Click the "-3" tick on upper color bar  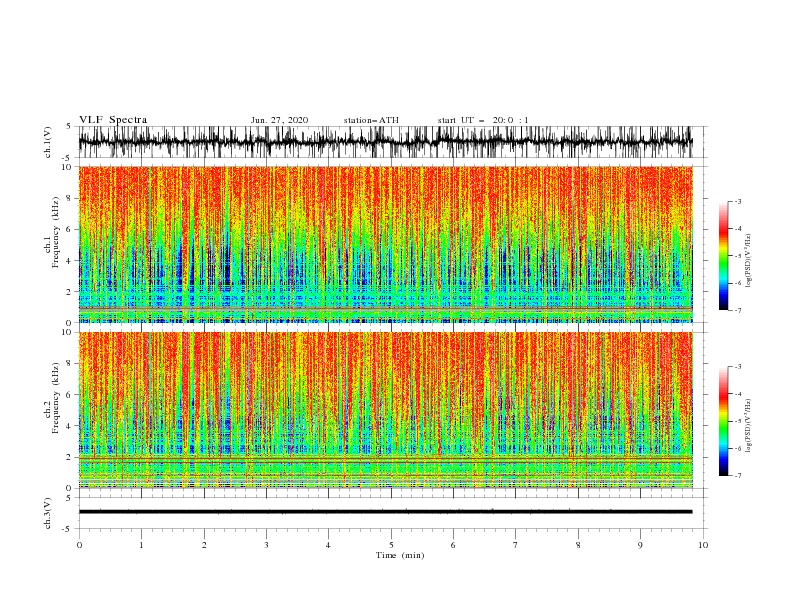(738, 201)
